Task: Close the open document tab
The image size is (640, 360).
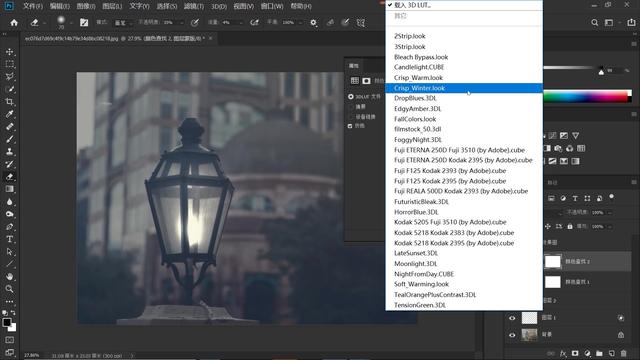Action: click(x=211, y=38)
